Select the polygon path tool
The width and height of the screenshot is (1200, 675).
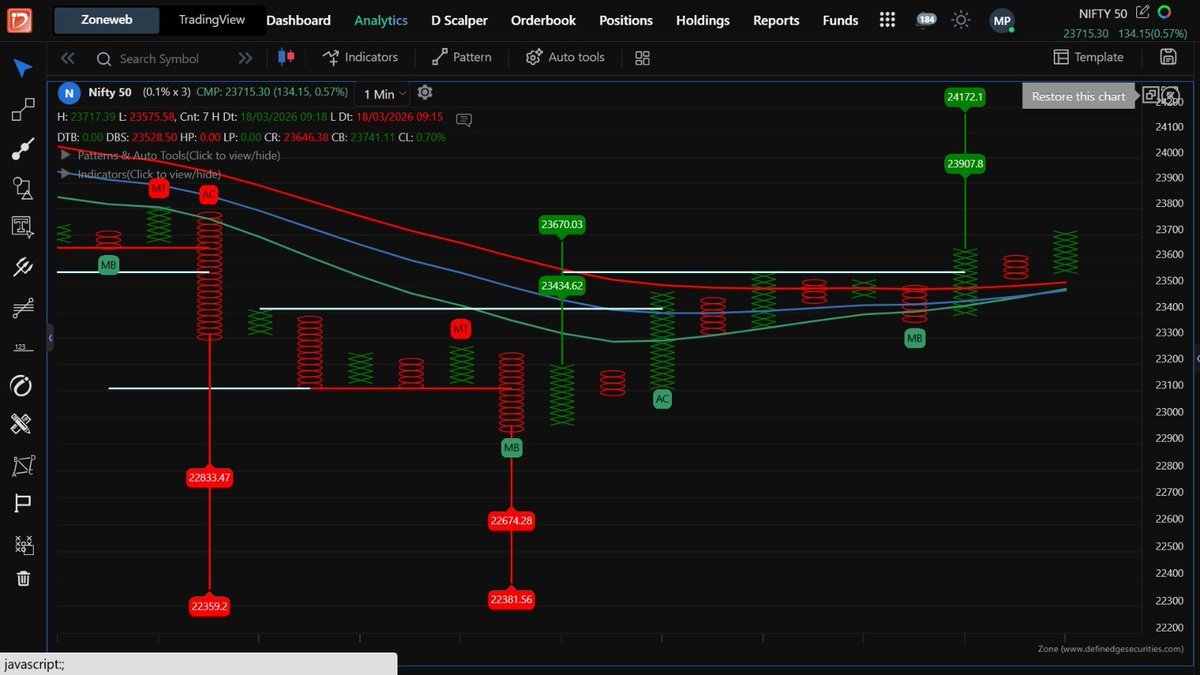click(22, 465)
